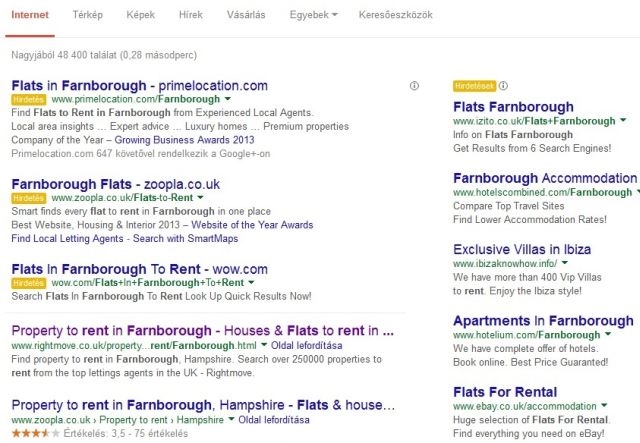Click the yellow Hirdetések badge above the sidebar ads
This screenshot has height=443, width=640.
[x=474, y=86]
